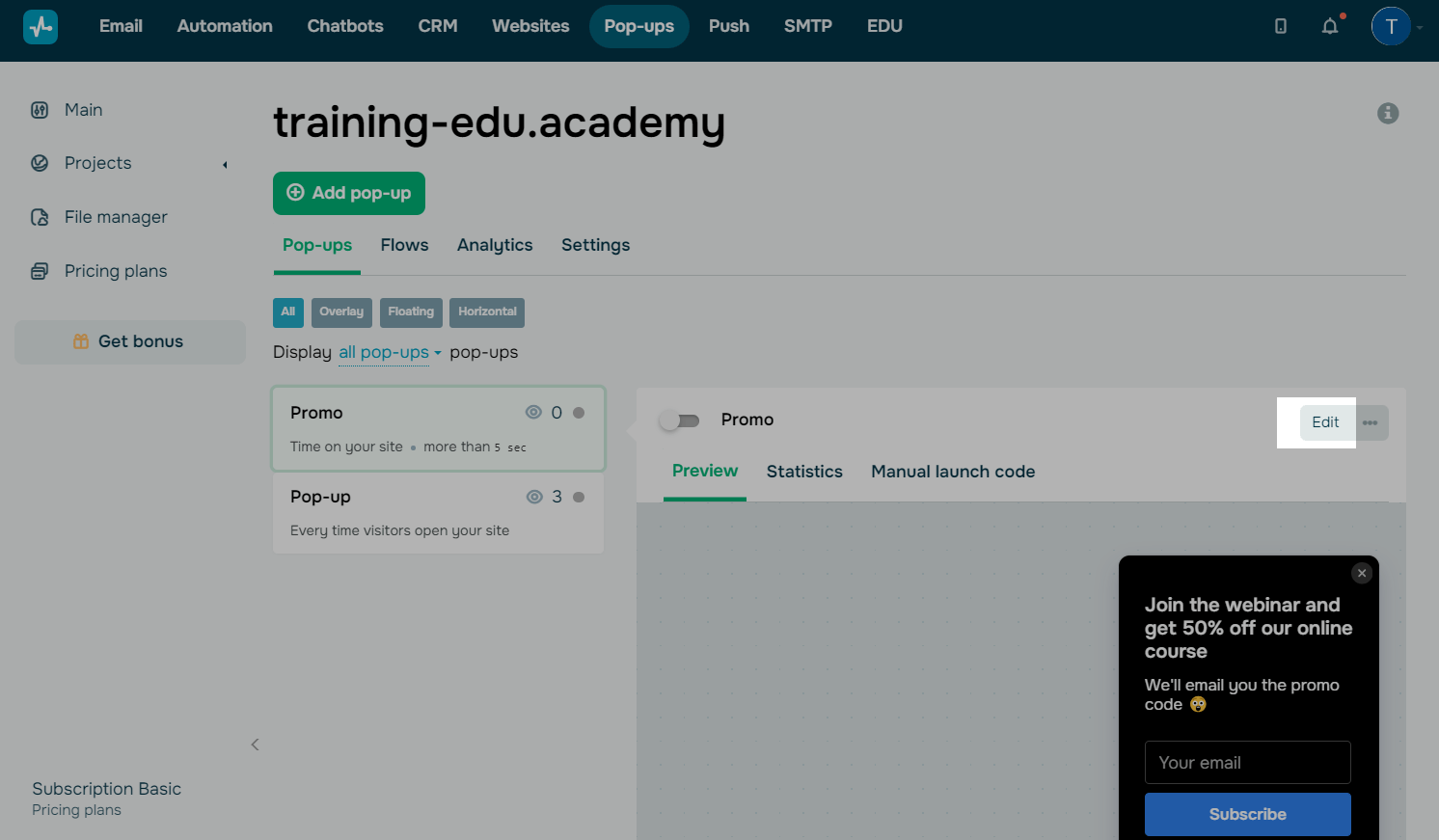The height and width of the screenshot is (840, 1439).
Task: Open the three-dots more options menu
Action: coord(1371,422)
